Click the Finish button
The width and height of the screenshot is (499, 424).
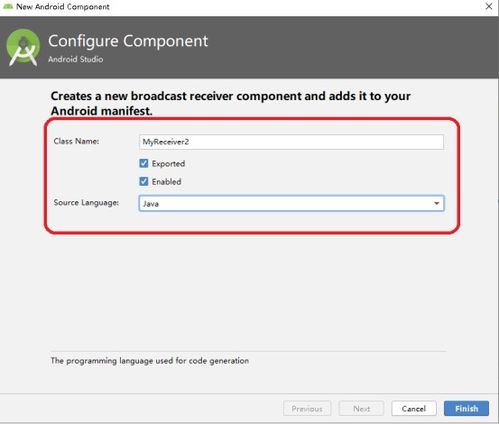(466, 408)
